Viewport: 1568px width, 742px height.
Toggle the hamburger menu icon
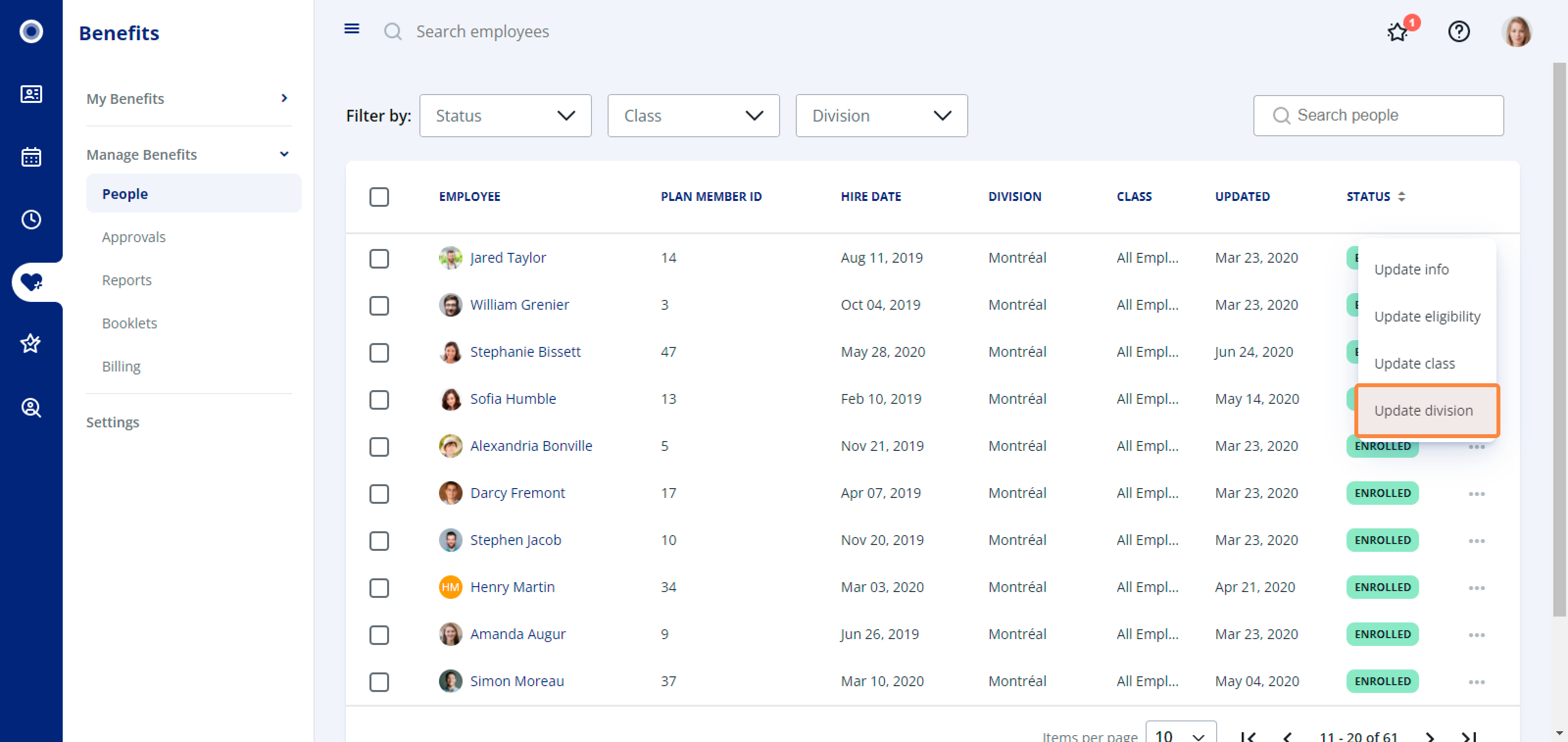pyautogui.click(x=351, y=28)
